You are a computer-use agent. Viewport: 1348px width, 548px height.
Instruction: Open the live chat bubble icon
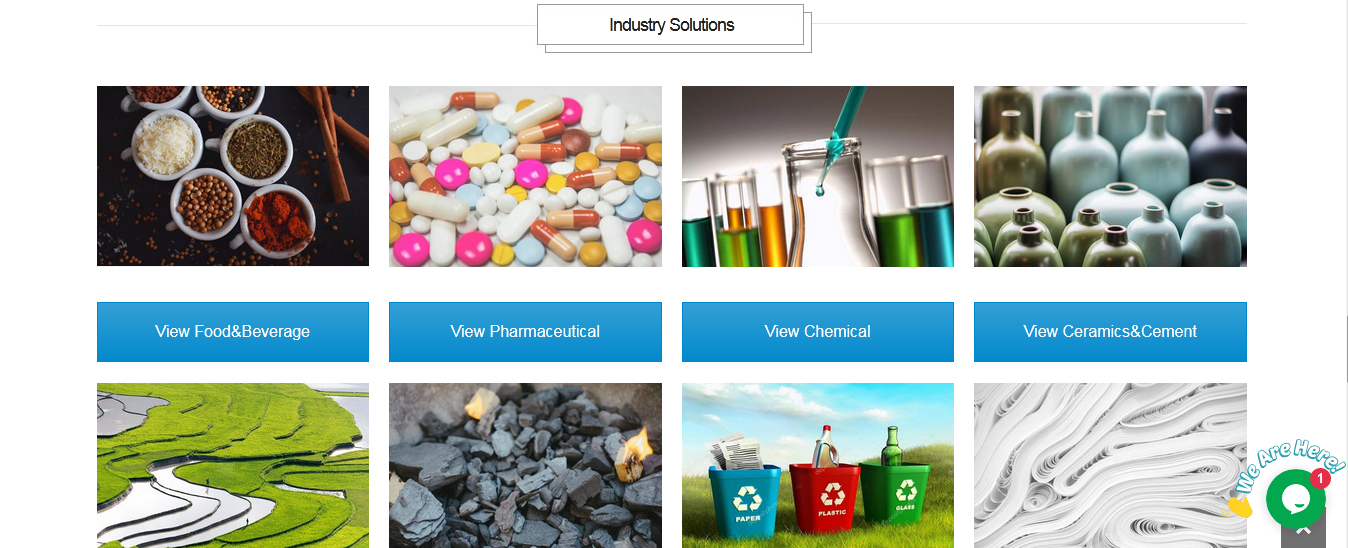point(1295,498)
